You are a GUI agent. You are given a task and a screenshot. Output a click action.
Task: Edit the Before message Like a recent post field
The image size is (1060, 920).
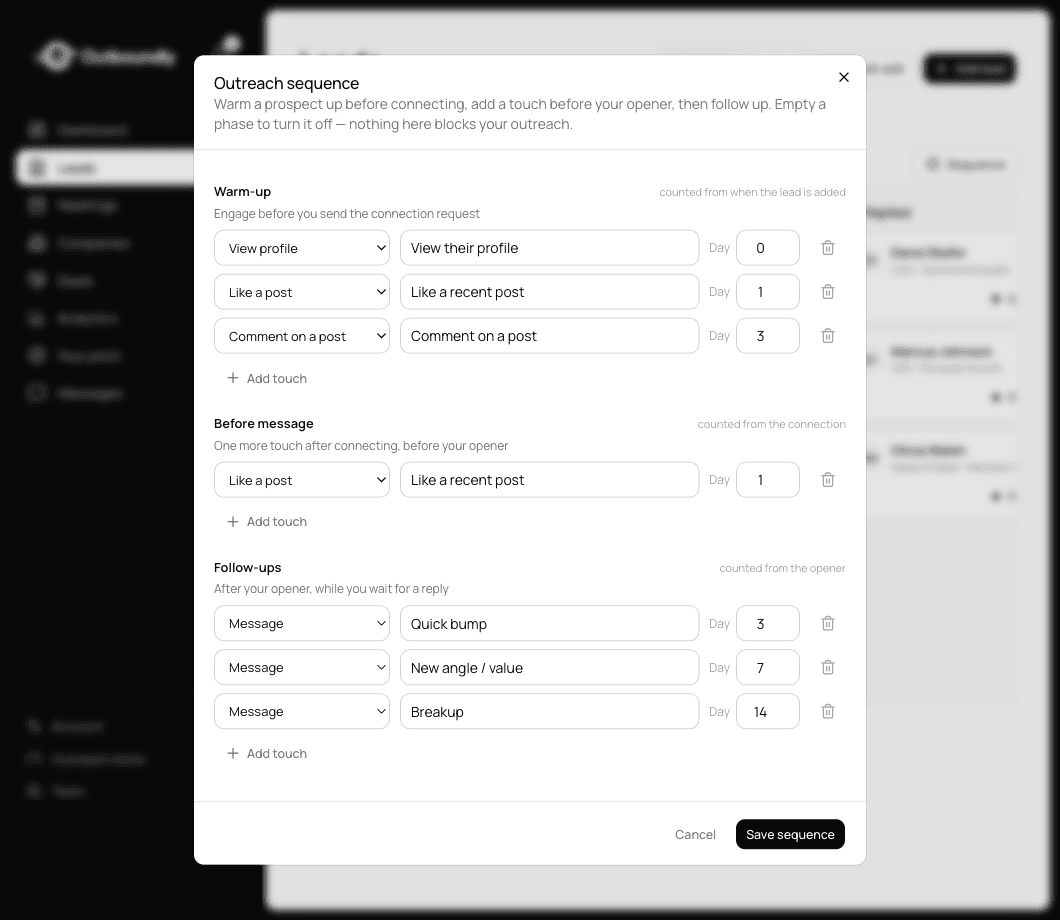549,480
